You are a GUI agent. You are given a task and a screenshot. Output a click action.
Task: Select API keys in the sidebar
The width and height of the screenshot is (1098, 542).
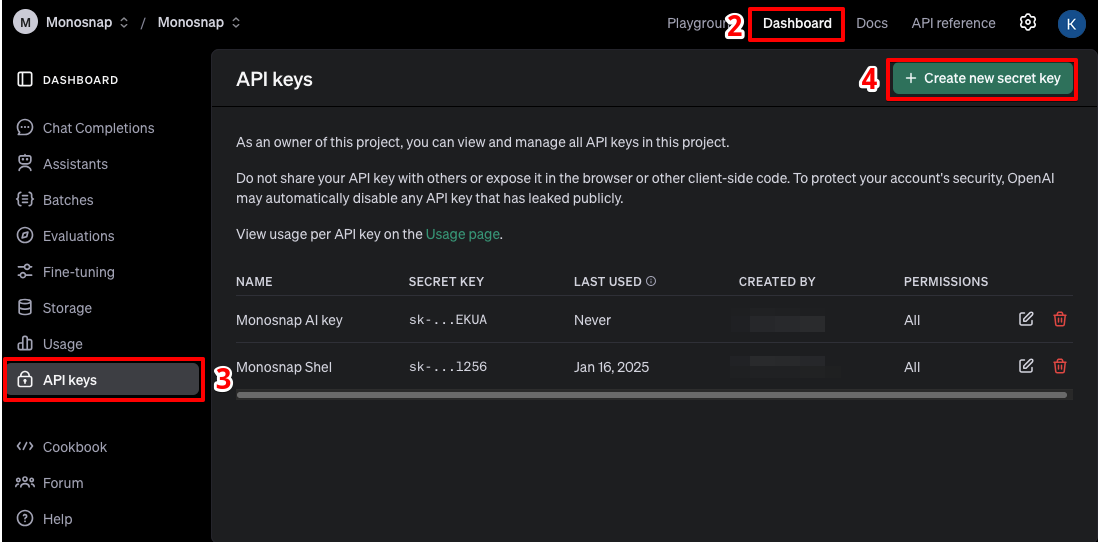(103, 380)
